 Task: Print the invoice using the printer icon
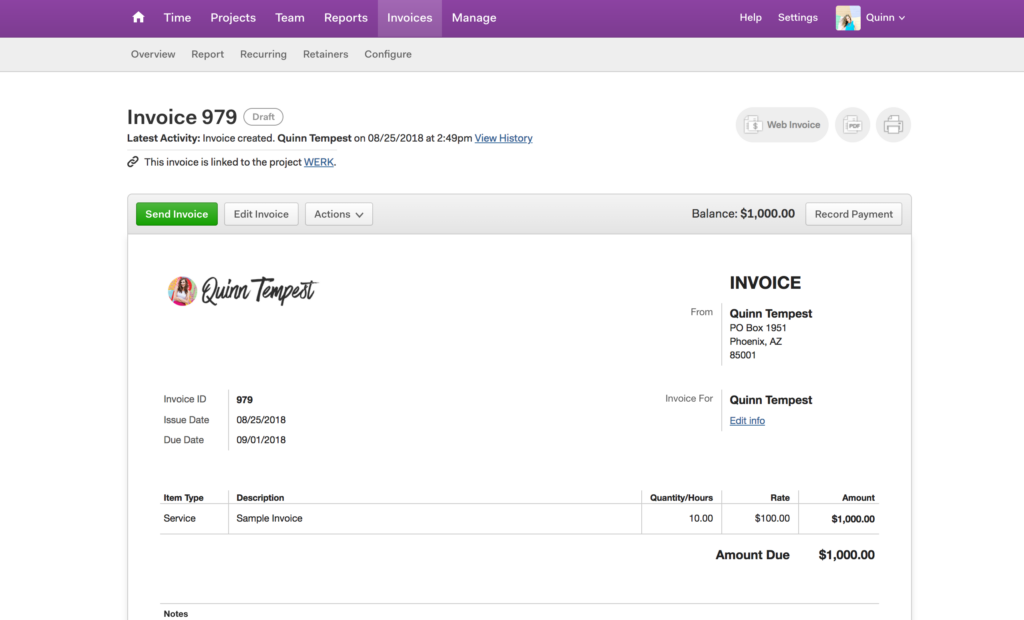pyautogui.click(x=893, y=125)
